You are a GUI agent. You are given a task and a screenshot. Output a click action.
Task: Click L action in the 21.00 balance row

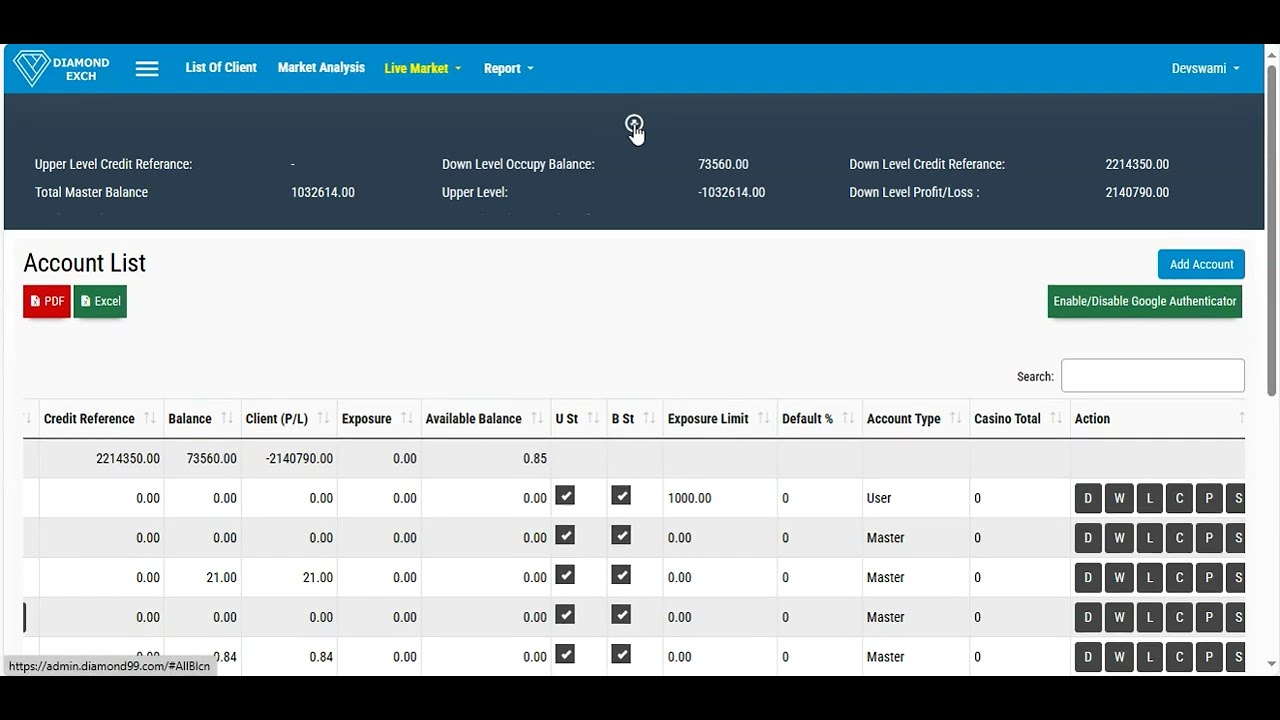pyautogui.click(x=1149, y=577)
